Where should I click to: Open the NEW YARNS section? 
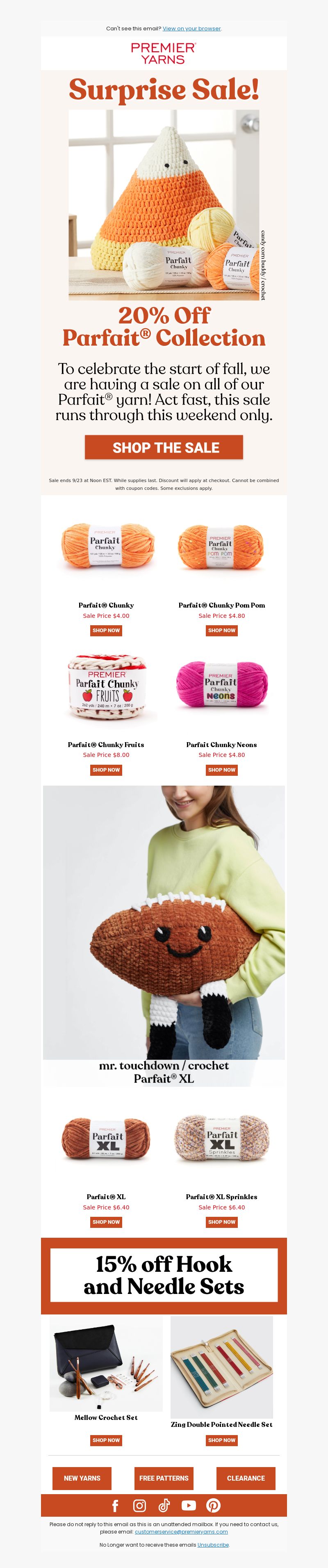pyautogui.click(x=82, y=1478)
